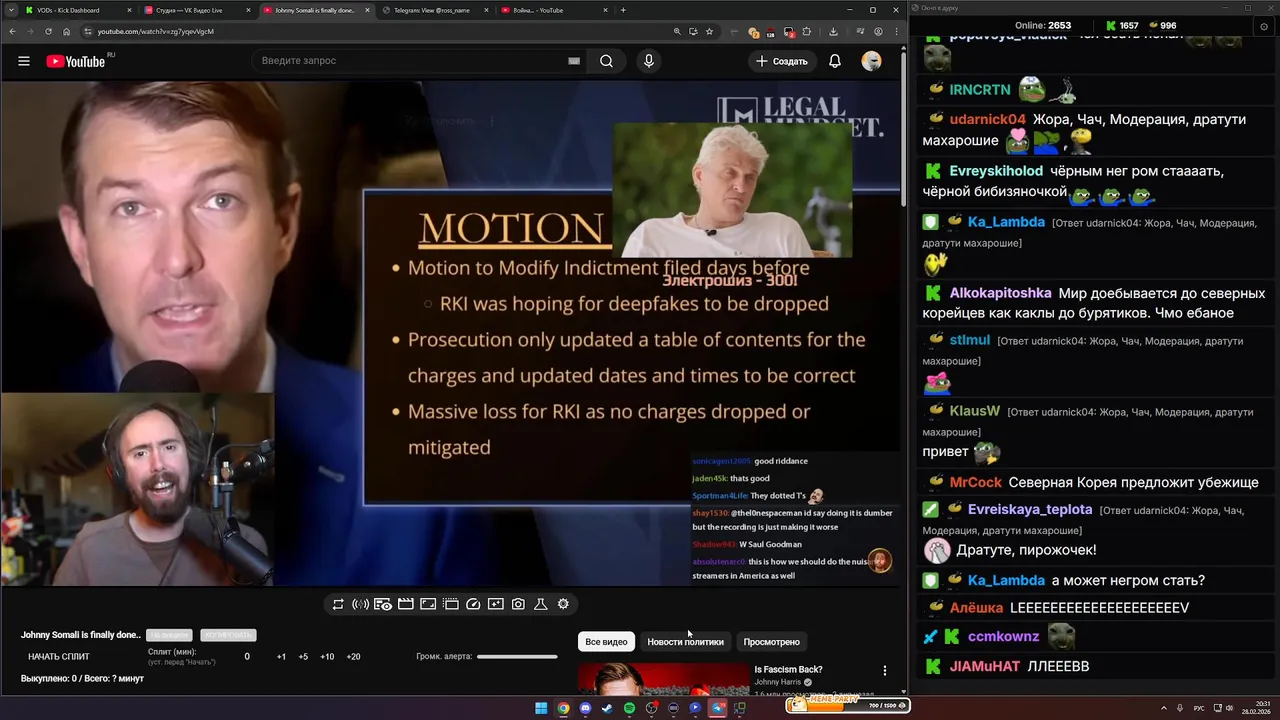Switch to Студия — VK Видео Live tab
This screenshot has height=720, width=1280.
pyautogui.click(x=197, y=10)
